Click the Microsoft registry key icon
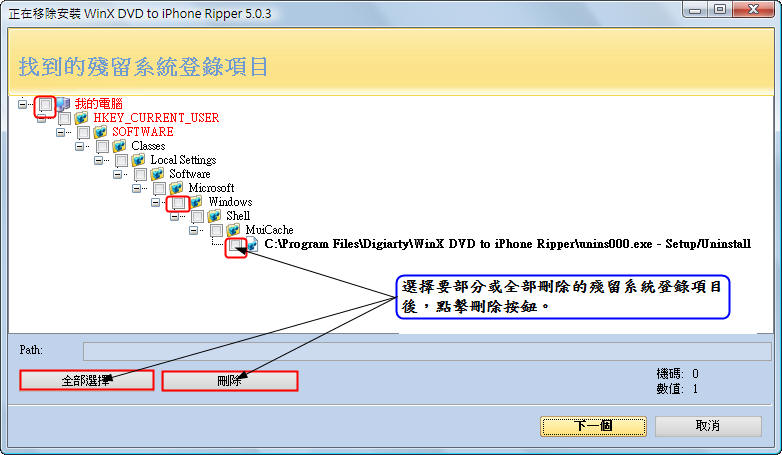782x455 pixels. (x=177, y=188)
